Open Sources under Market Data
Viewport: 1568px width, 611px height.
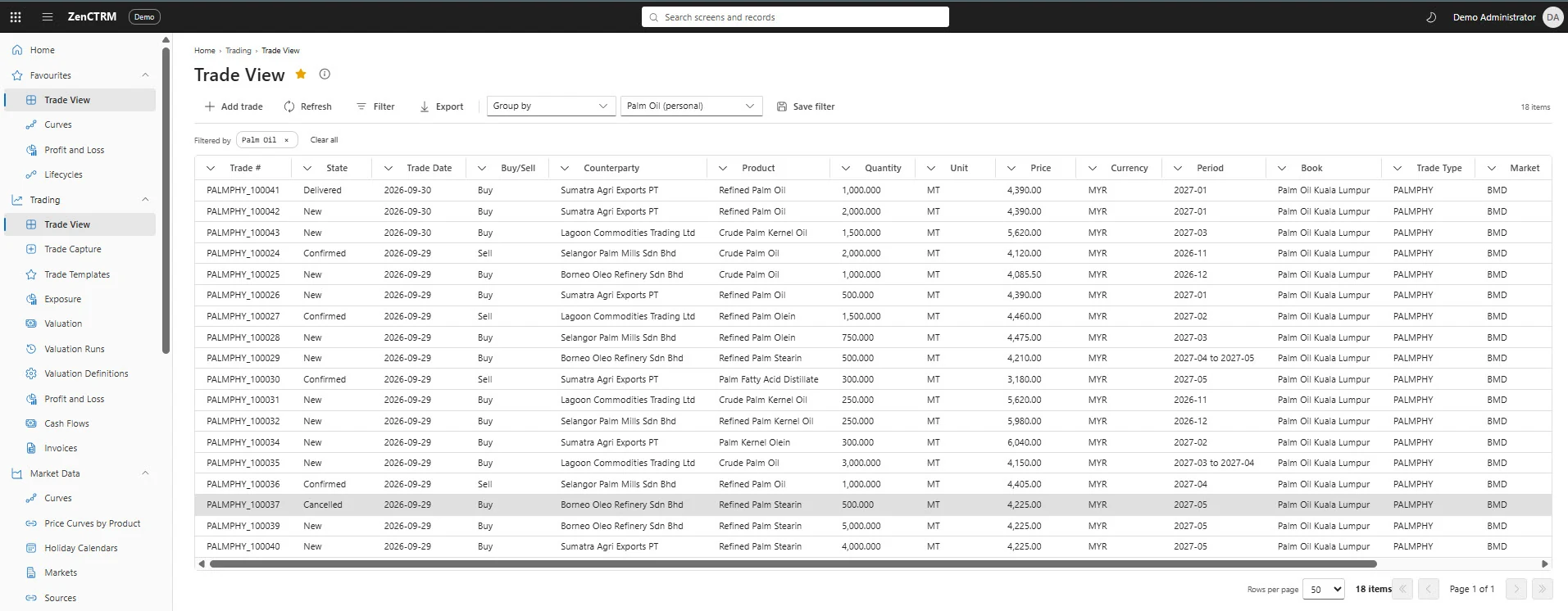click(79, 598)
